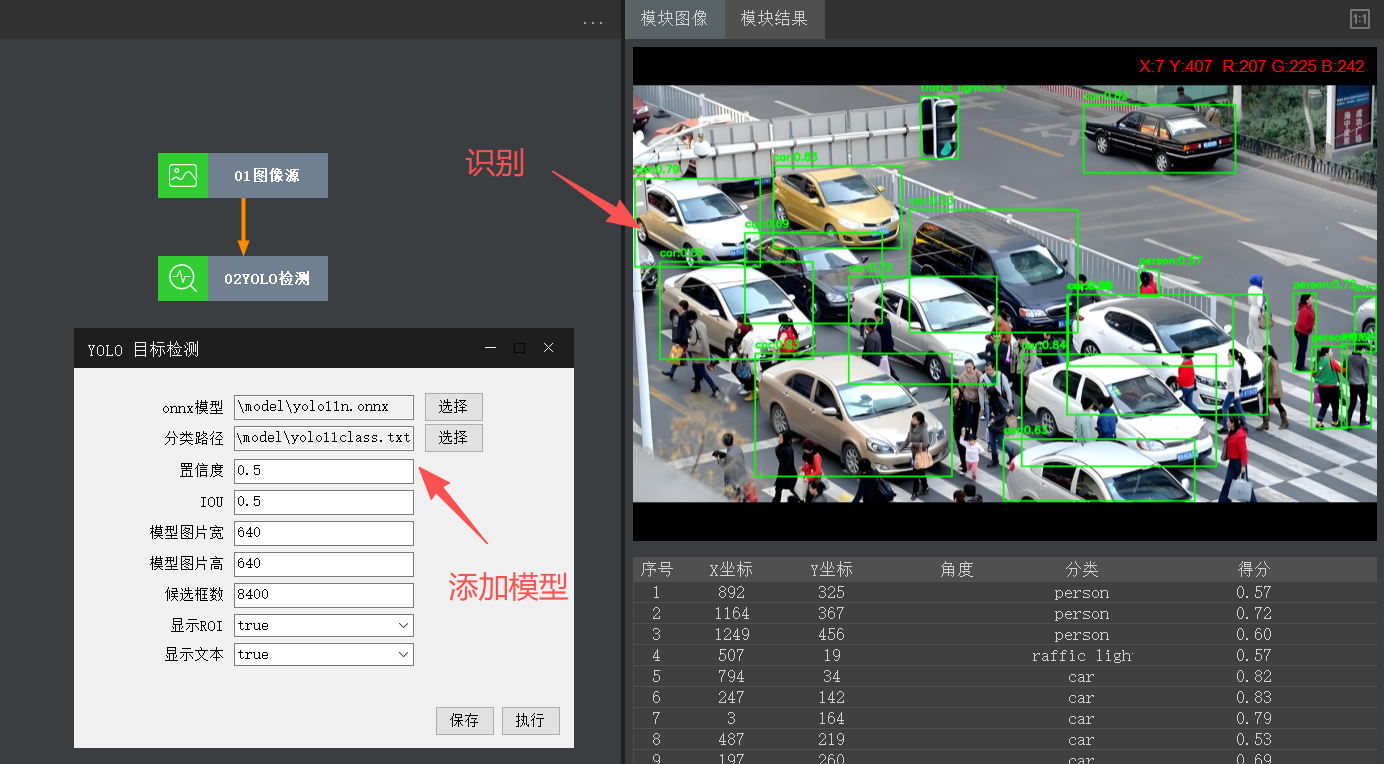Focus the IOU input field
The height and width of the screenshot is (764, 1384).
(x=324, y=501)
